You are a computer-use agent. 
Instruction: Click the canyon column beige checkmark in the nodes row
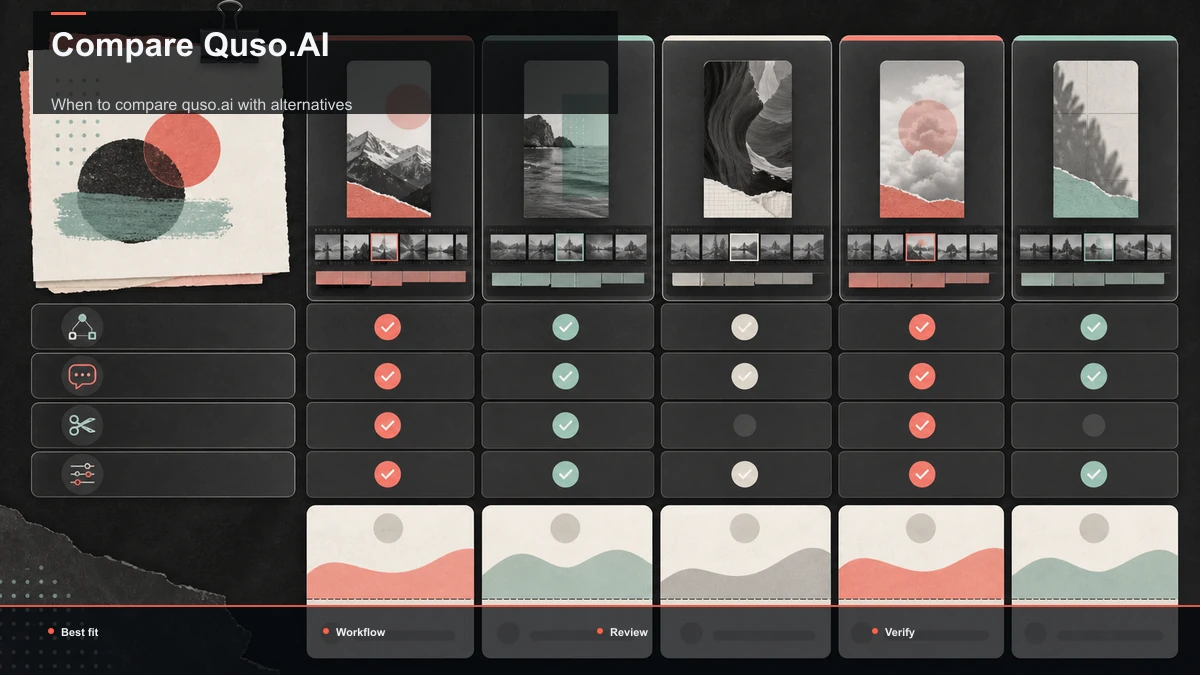(x=744, y=327)
